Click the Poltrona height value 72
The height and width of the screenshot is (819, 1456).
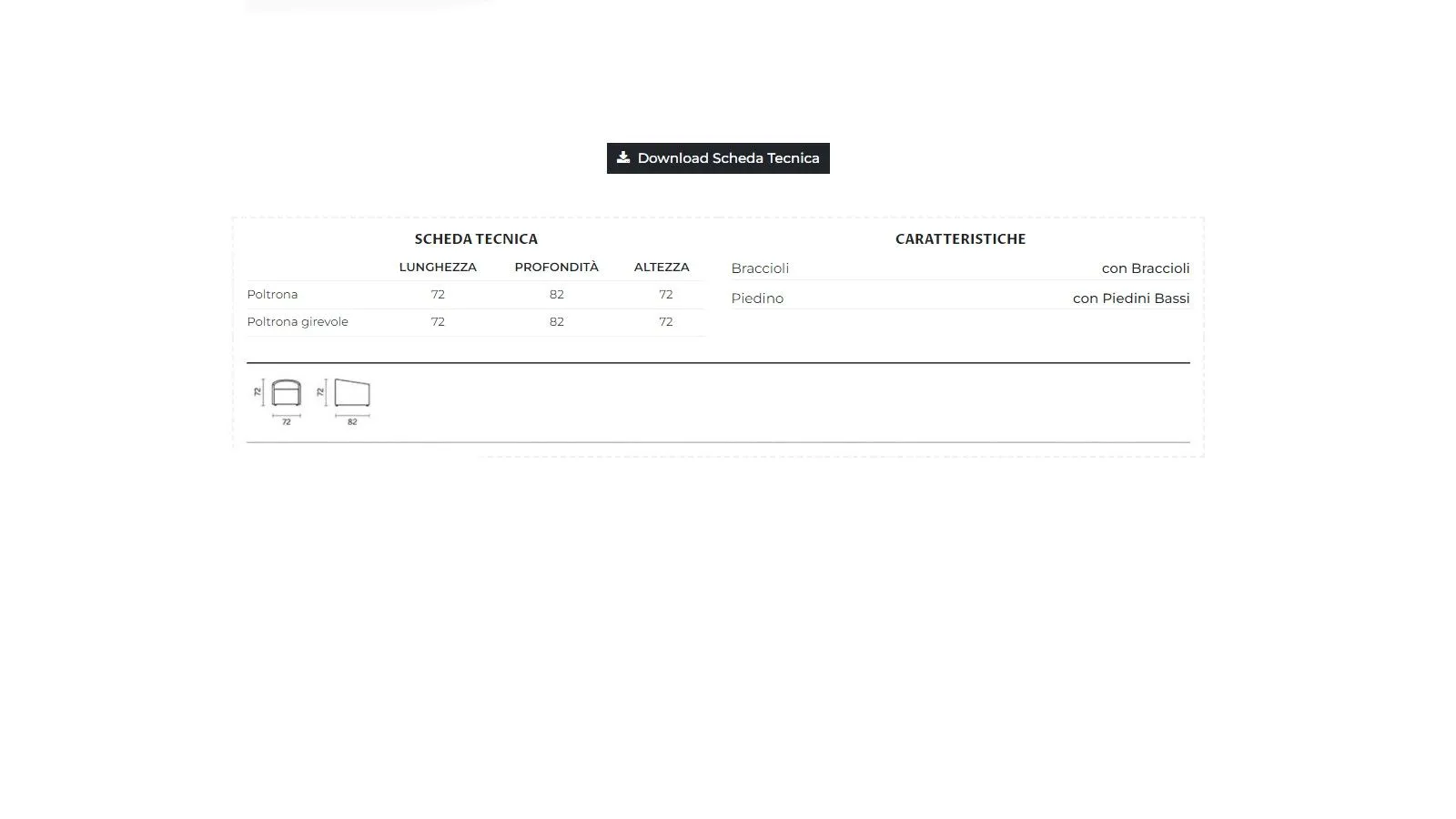666,295
